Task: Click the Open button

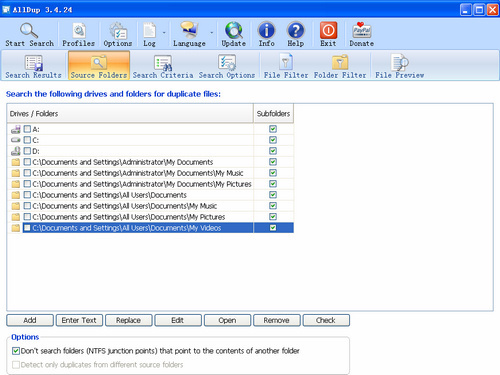Action: point(227,320)
